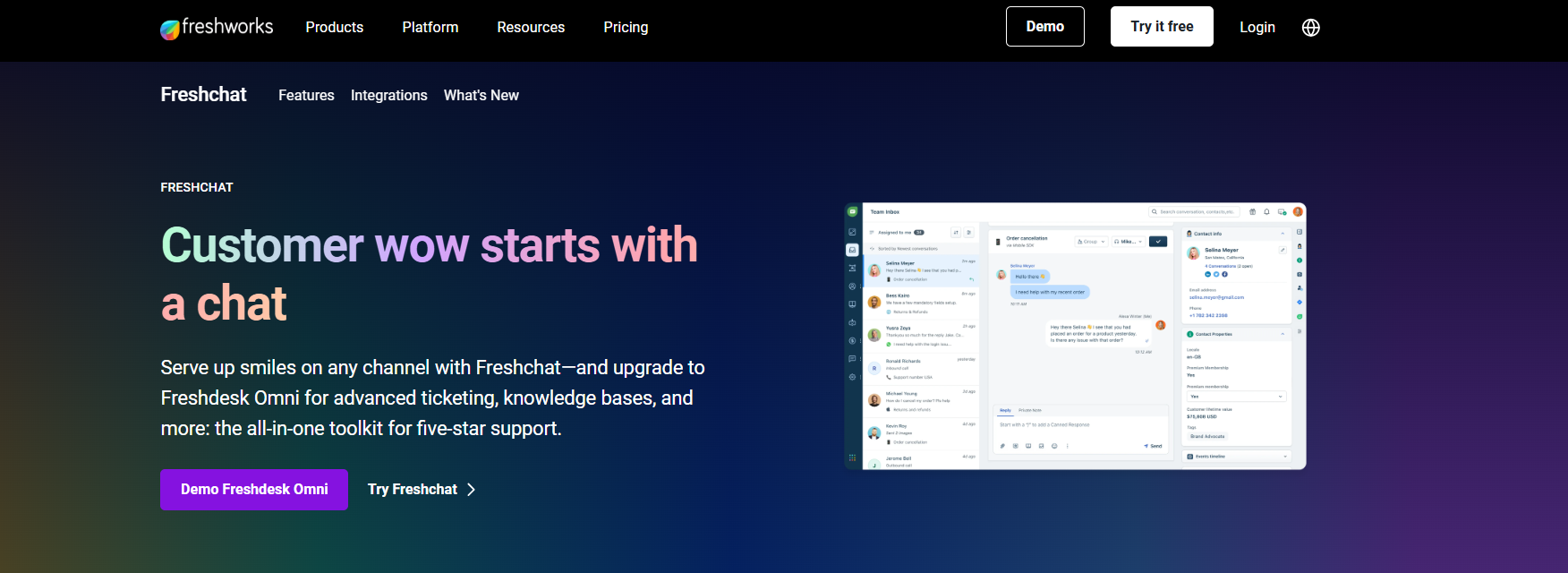Open Bess Kairo conversation in preview list
Screen dimensions: 1568x573
(x=921, y=304)
